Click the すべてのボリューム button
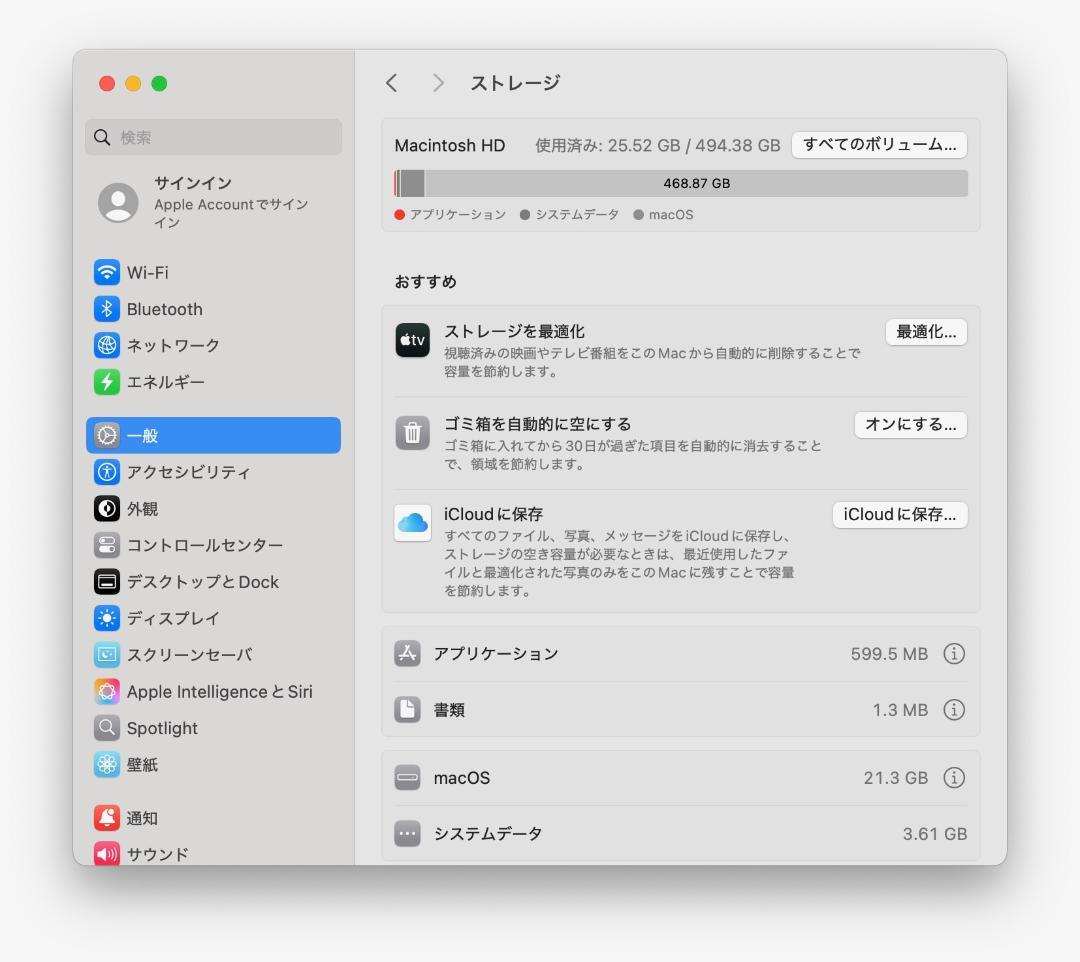 (878, 144)
